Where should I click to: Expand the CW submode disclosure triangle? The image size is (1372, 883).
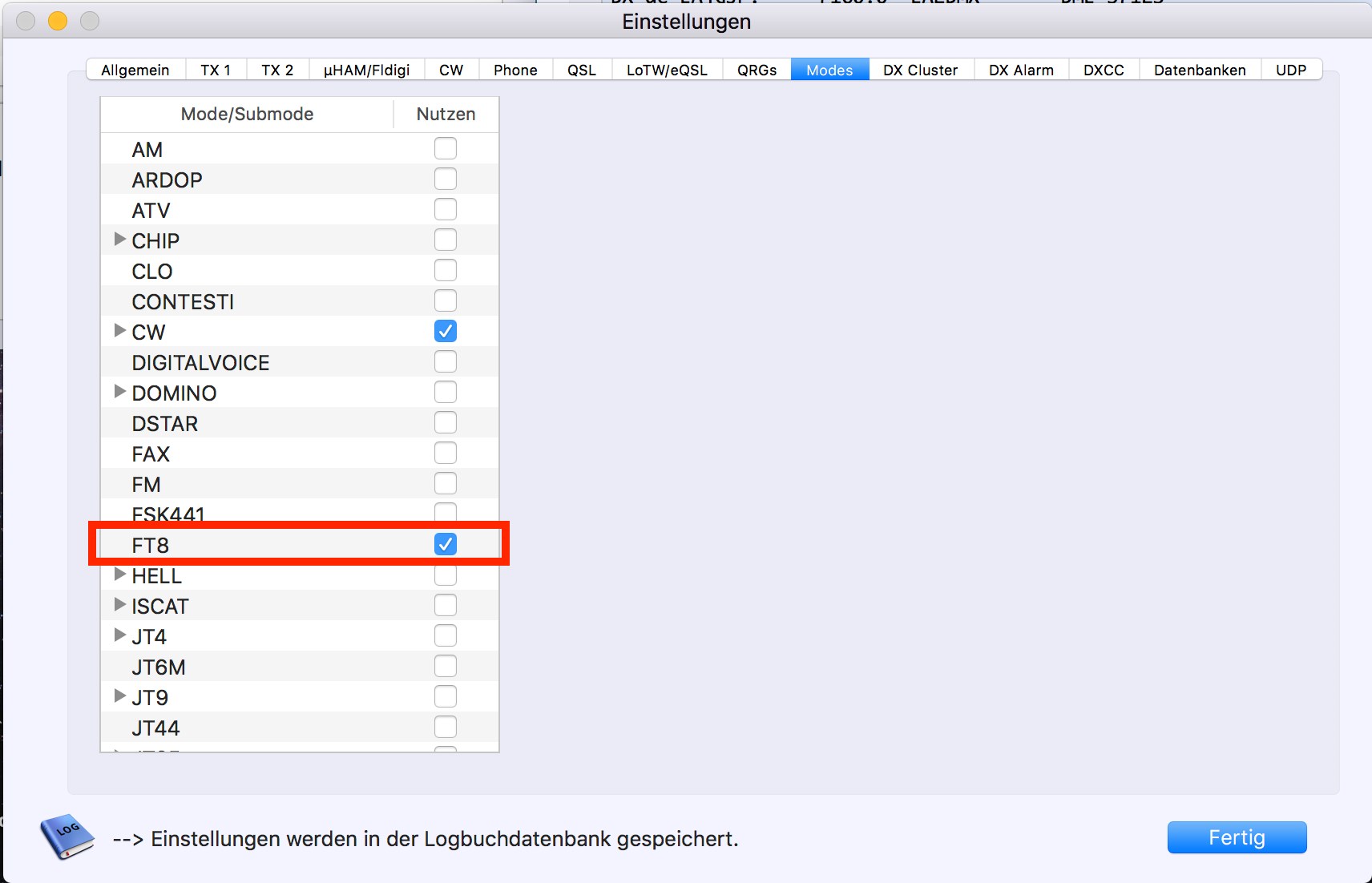(120, 331)
